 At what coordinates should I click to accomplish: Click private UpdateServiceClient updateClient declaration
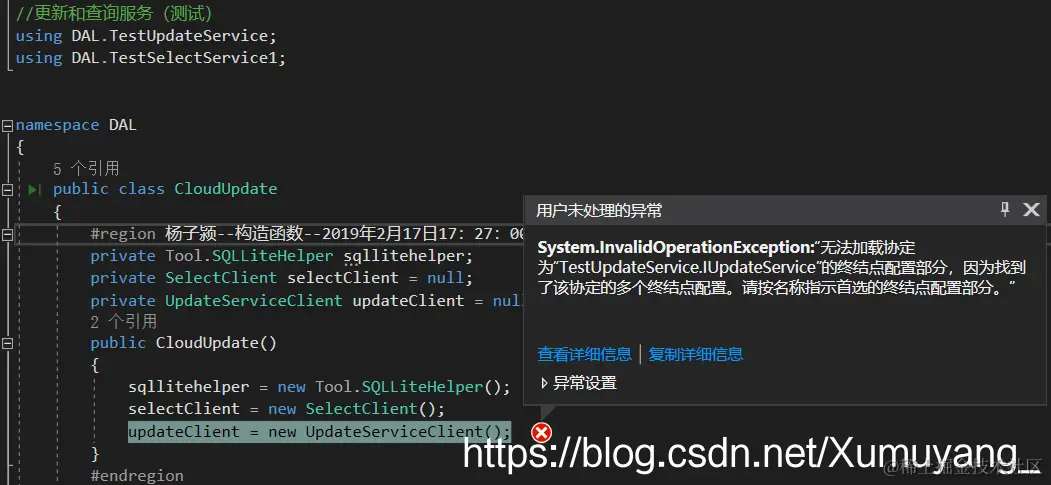(306, 301)
